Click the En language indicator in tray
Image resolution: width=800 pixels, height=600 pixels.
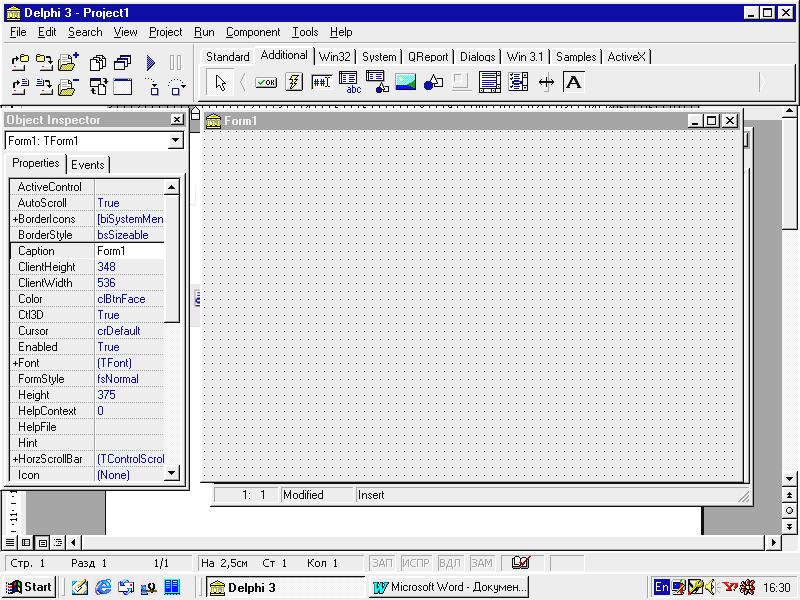(x=661, y=587)
